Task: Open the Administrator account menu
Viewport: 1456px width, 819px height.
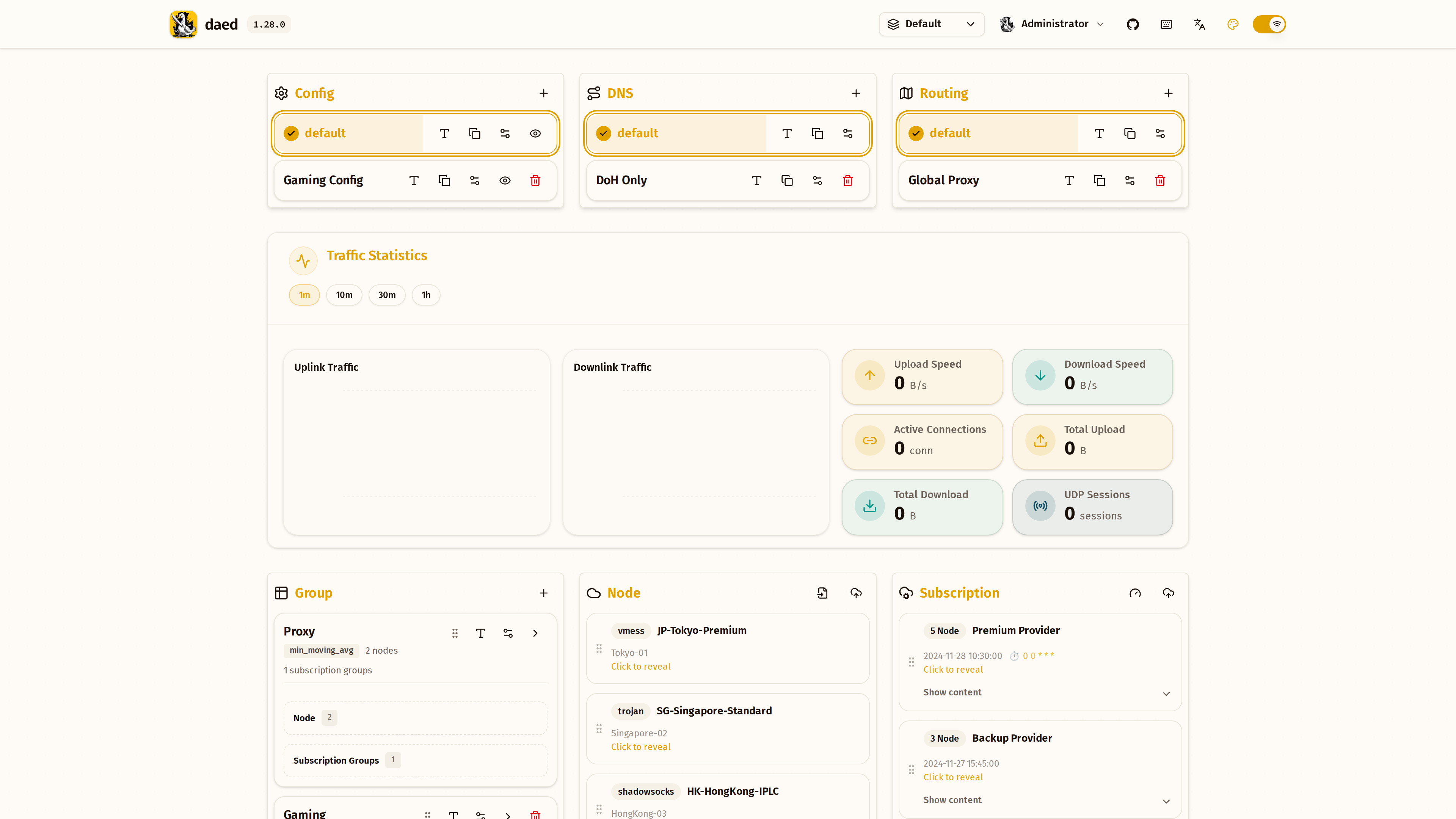Action: point(1051,24)
